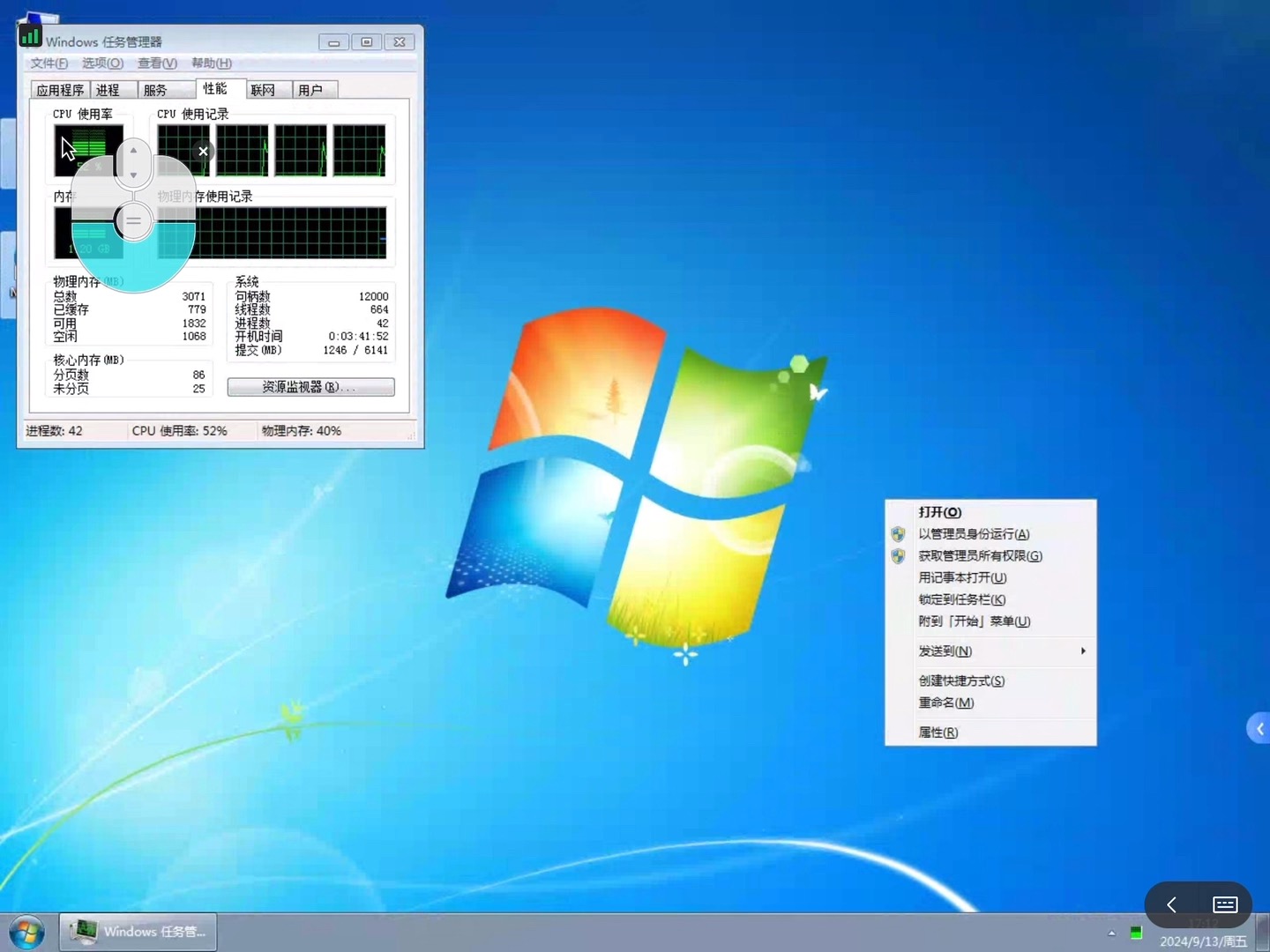The image size is (1270, 952).
Task: Expand the blue side panel chevron
Action: [x=1259, y=729]
